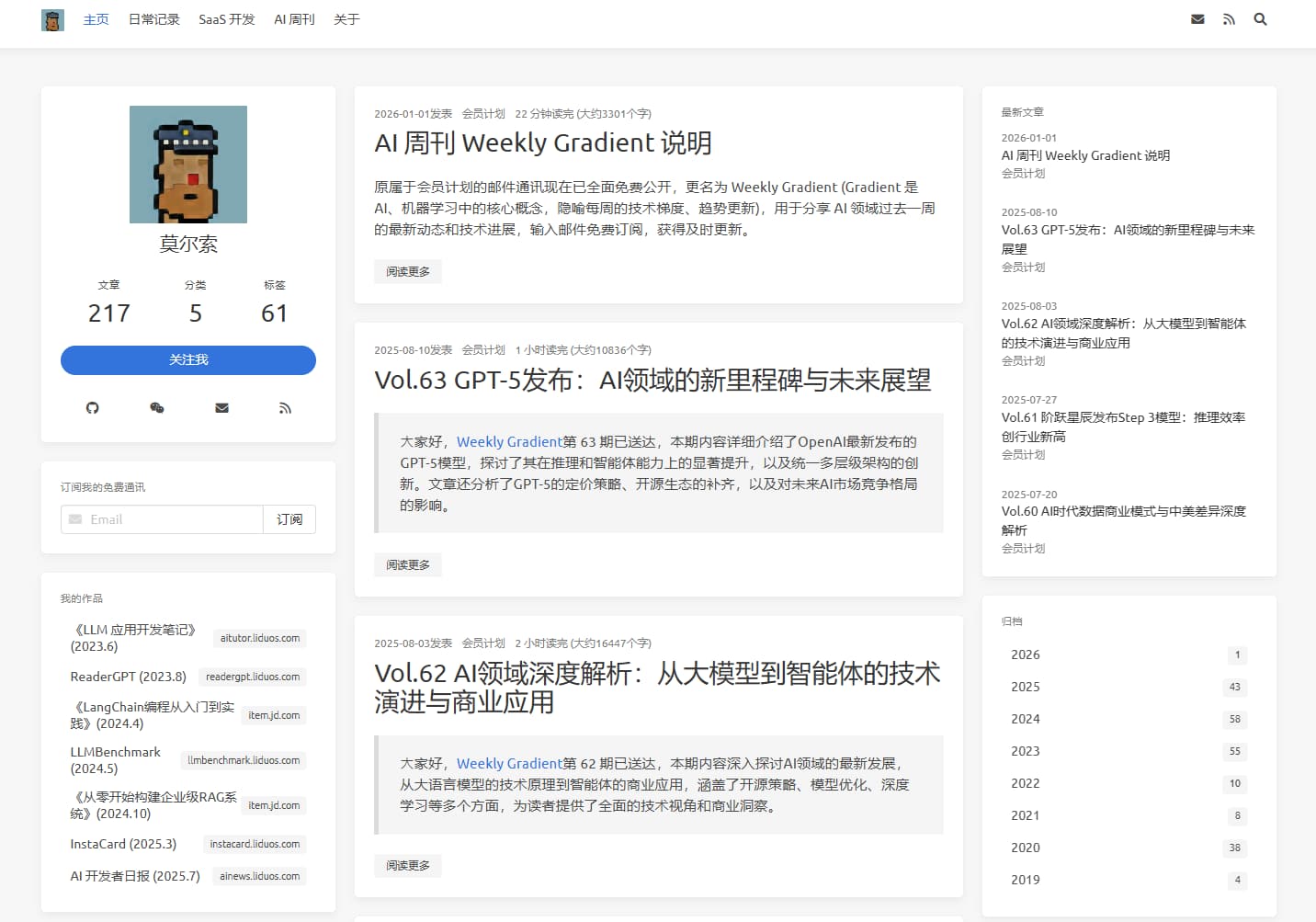Click the envelope icon in the top bar

coord(1197,18)
